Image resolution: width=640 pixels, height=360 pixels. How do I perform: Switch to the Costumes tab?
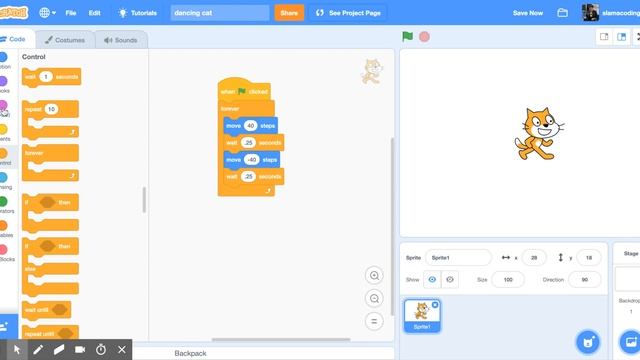[x=65, y=40]
